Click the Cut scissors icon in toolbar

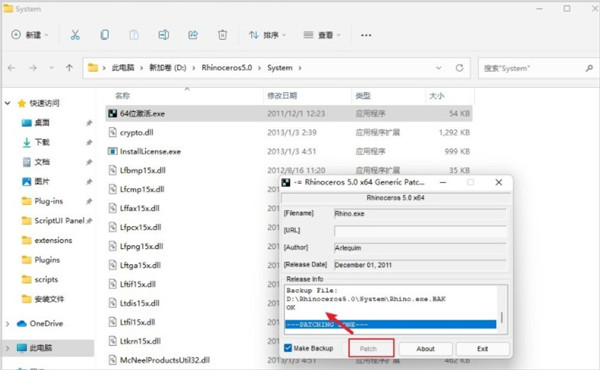(x=75, y=35)
